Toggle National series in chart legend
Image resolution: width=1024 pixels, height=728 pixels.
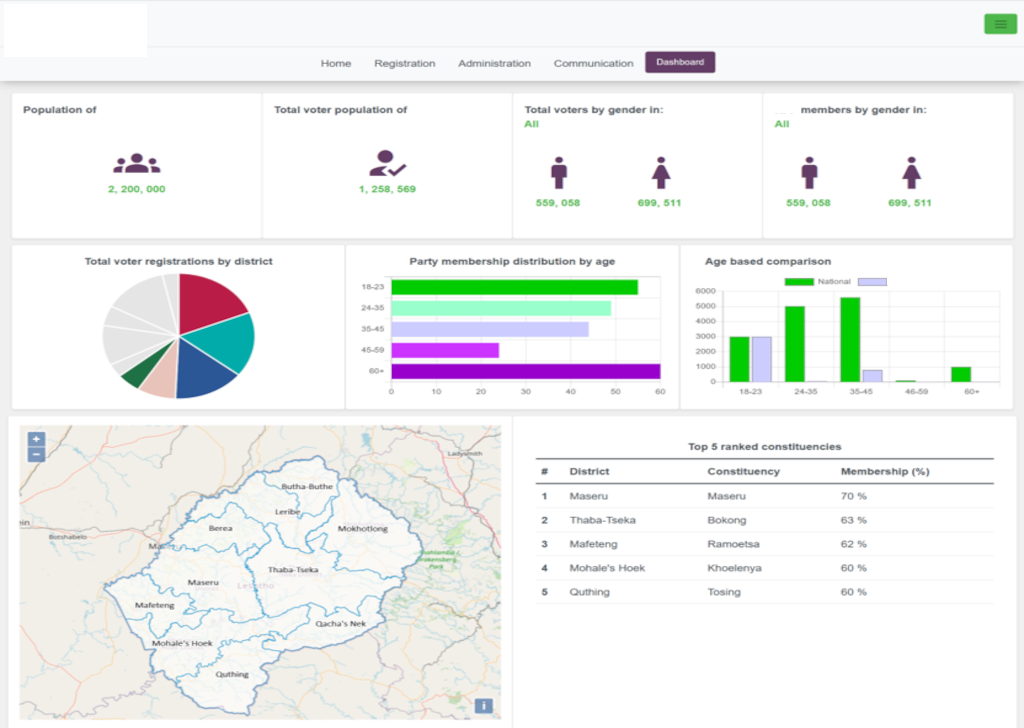click(800, 282)
